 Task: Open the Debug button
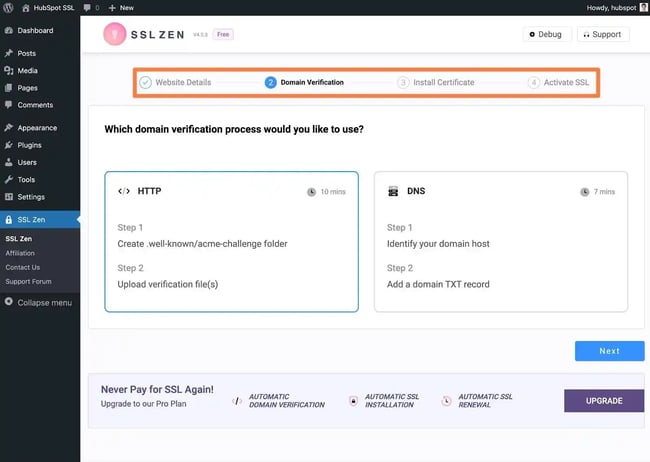click(547, 34)
